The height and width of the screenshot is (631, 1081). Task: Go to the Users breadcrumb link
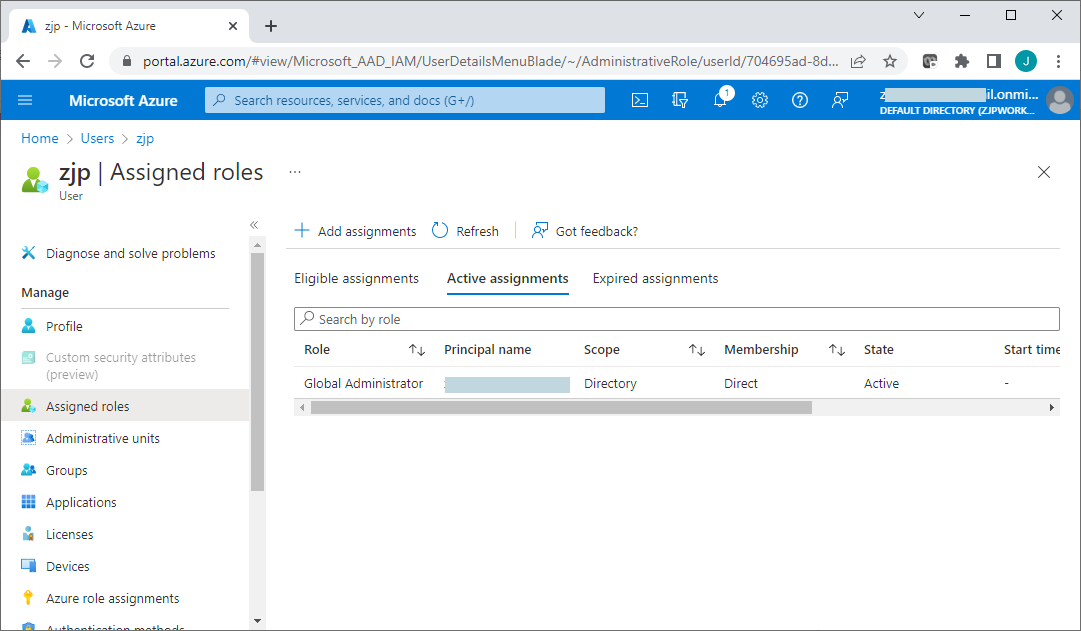97,139
